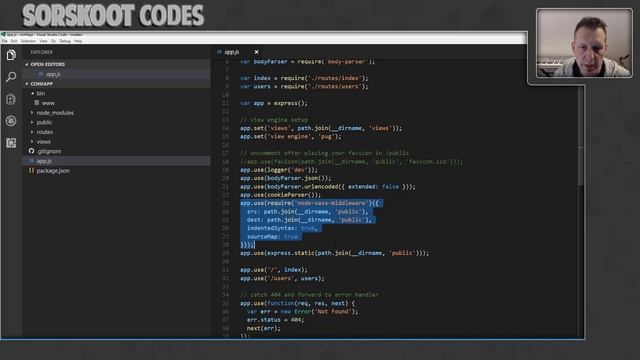The height and width of the screenshot is (360, 640).
Task: Click line with next(err);
Action: pos(264,328)
